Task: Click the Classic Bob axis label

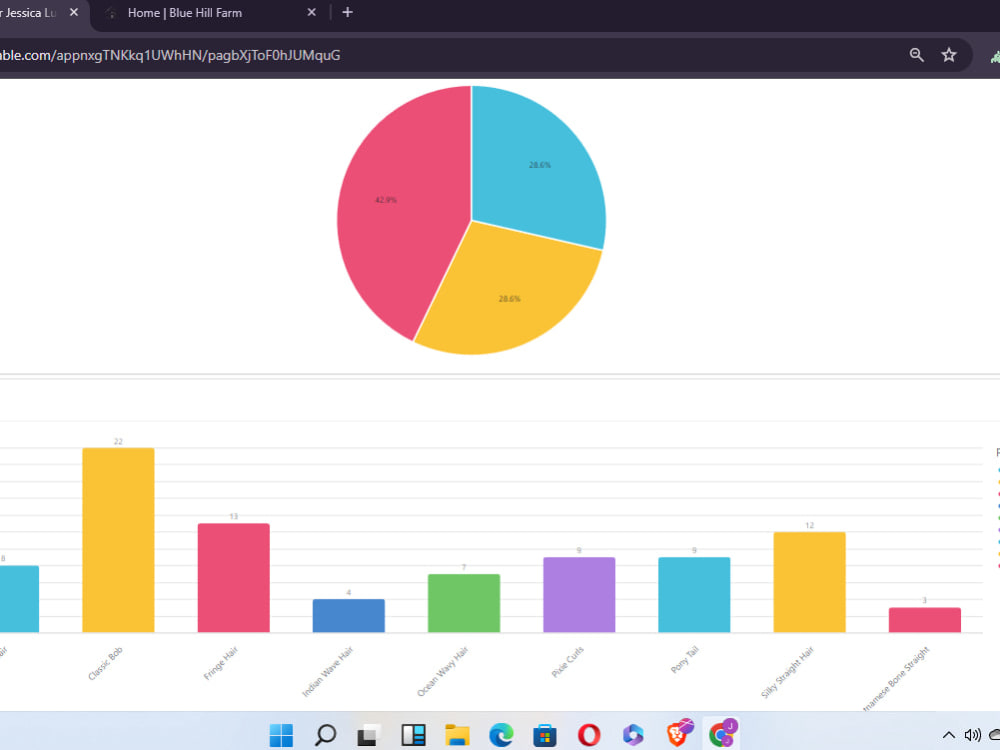Action: [105, 663]
